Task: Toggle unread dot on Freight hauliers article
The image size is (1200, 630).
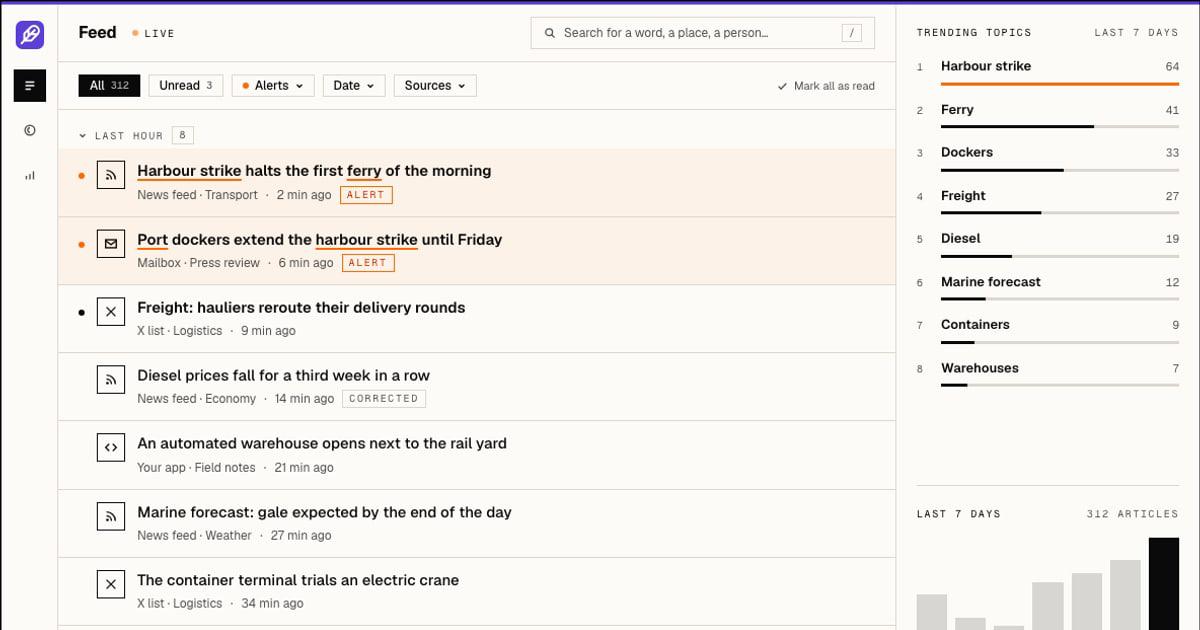Action: point(81,312)
